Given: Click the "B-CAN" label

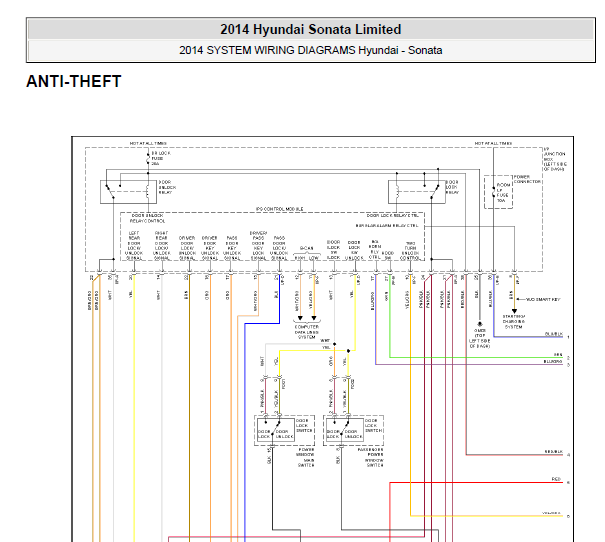Looking at the screenshot, I should tap(307, 248).
